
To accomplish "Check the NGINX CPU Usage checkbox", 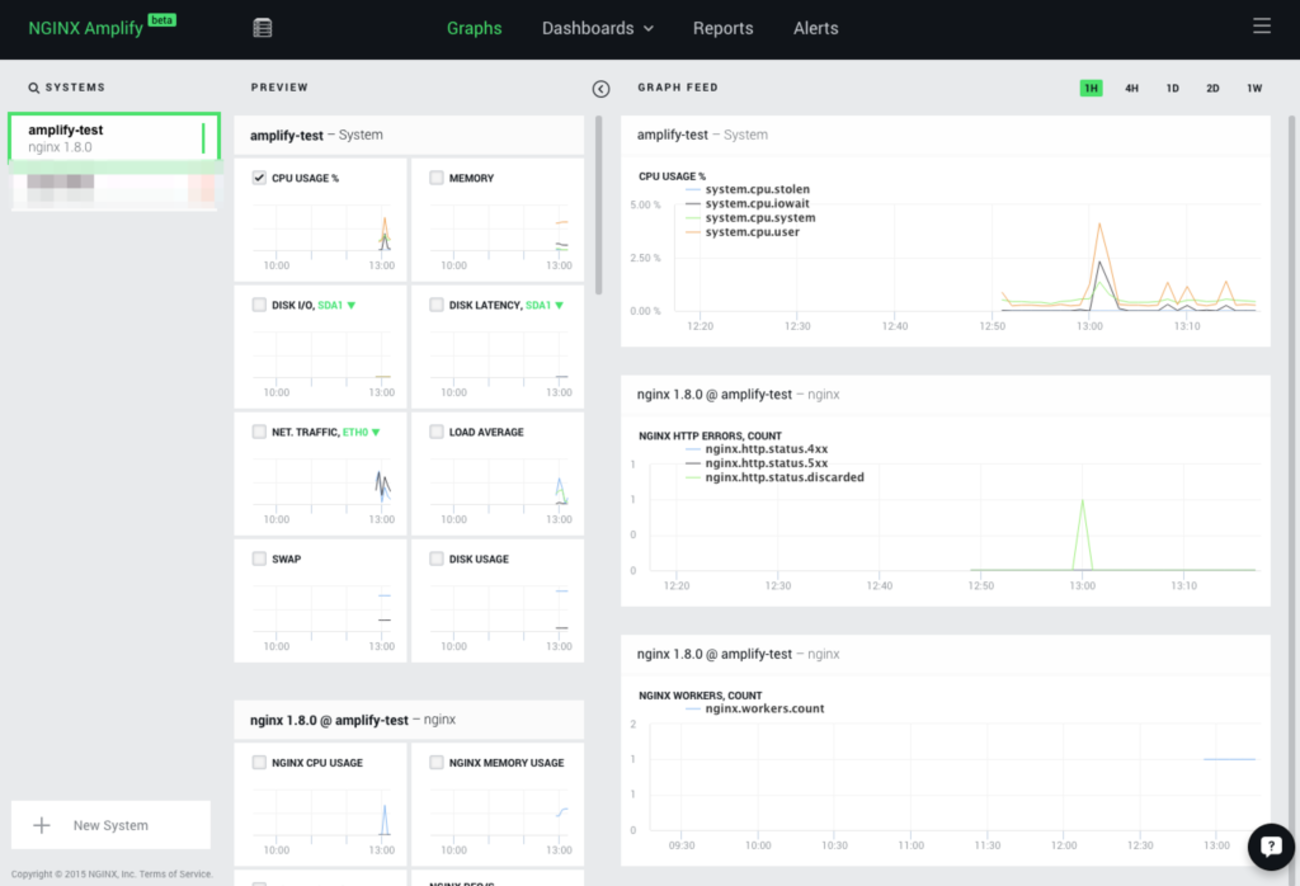I will (259, 762).
